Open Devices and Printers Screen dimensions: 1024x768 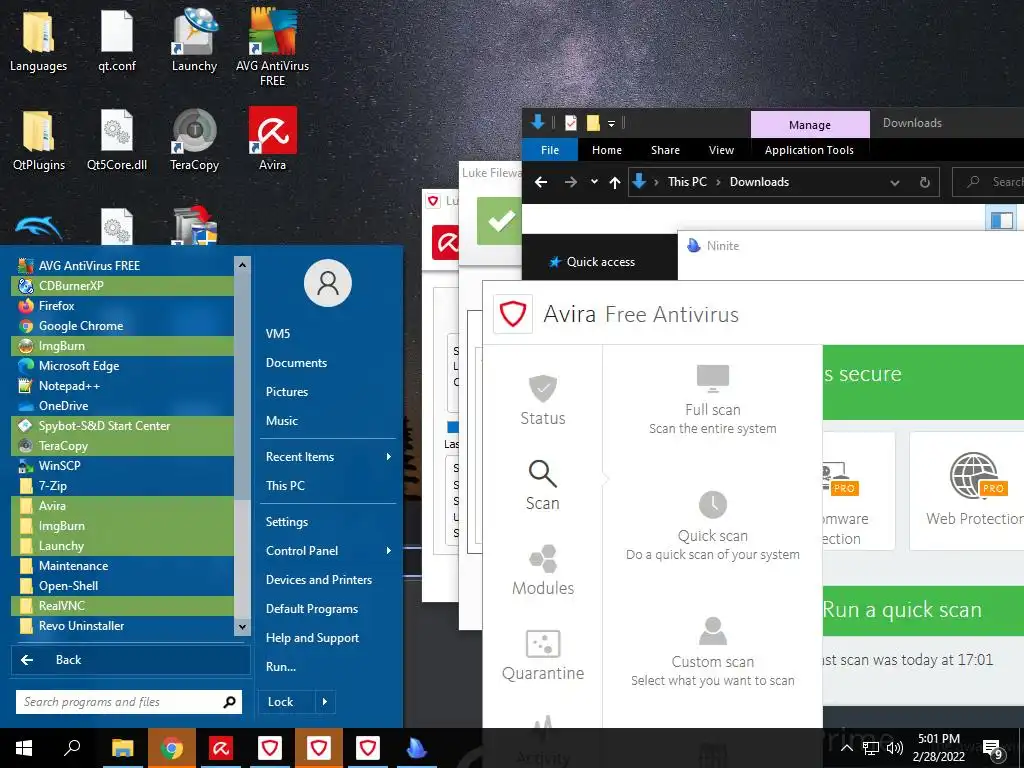click(319, 580)
